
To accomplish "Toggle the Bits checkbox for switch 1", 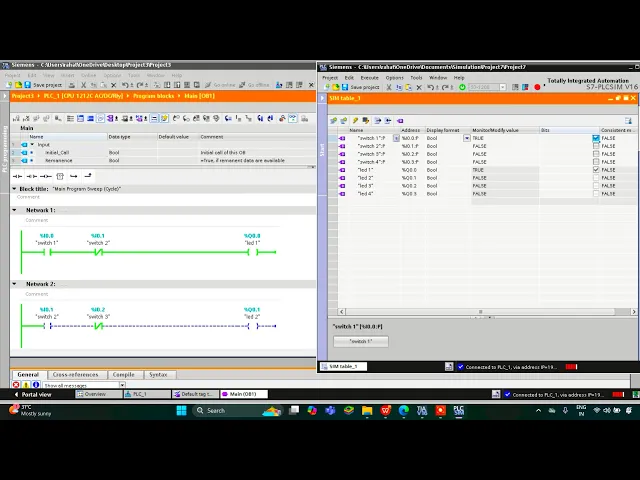I will click(596, 138).
